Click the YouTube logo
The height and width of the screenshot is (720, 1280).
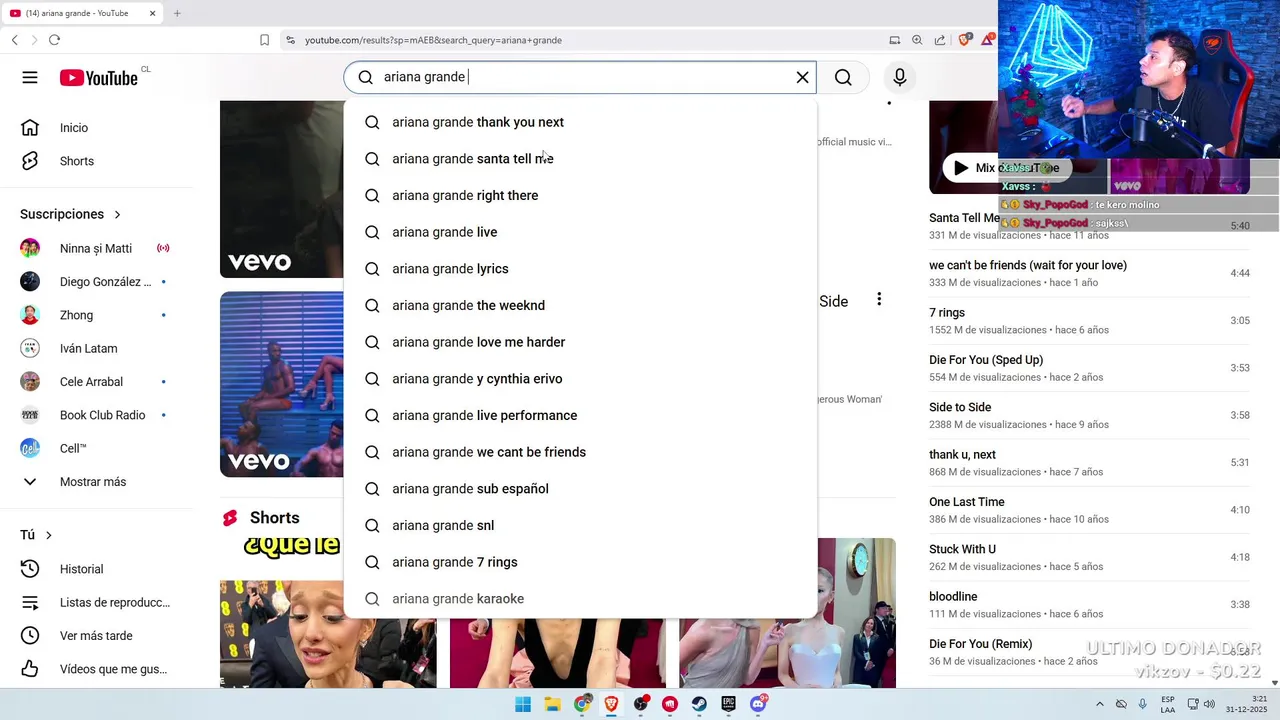click(98, 78)
